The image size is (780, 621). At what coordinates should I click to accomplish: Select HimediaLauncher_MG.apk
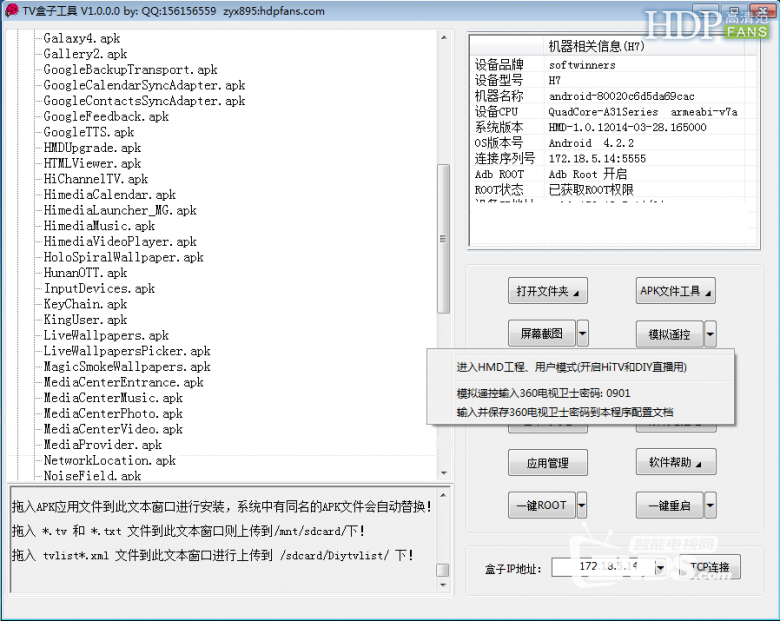tap(120, 210)
